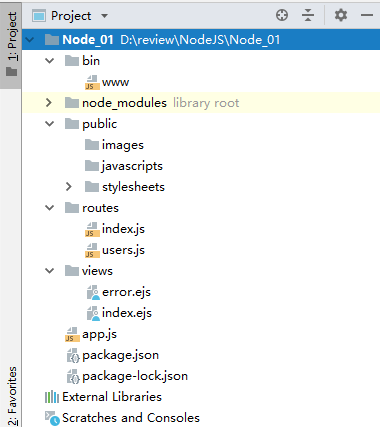Screen dimensions: 380x427
Task: Select users.js under routes
Action: pos(123,250)
